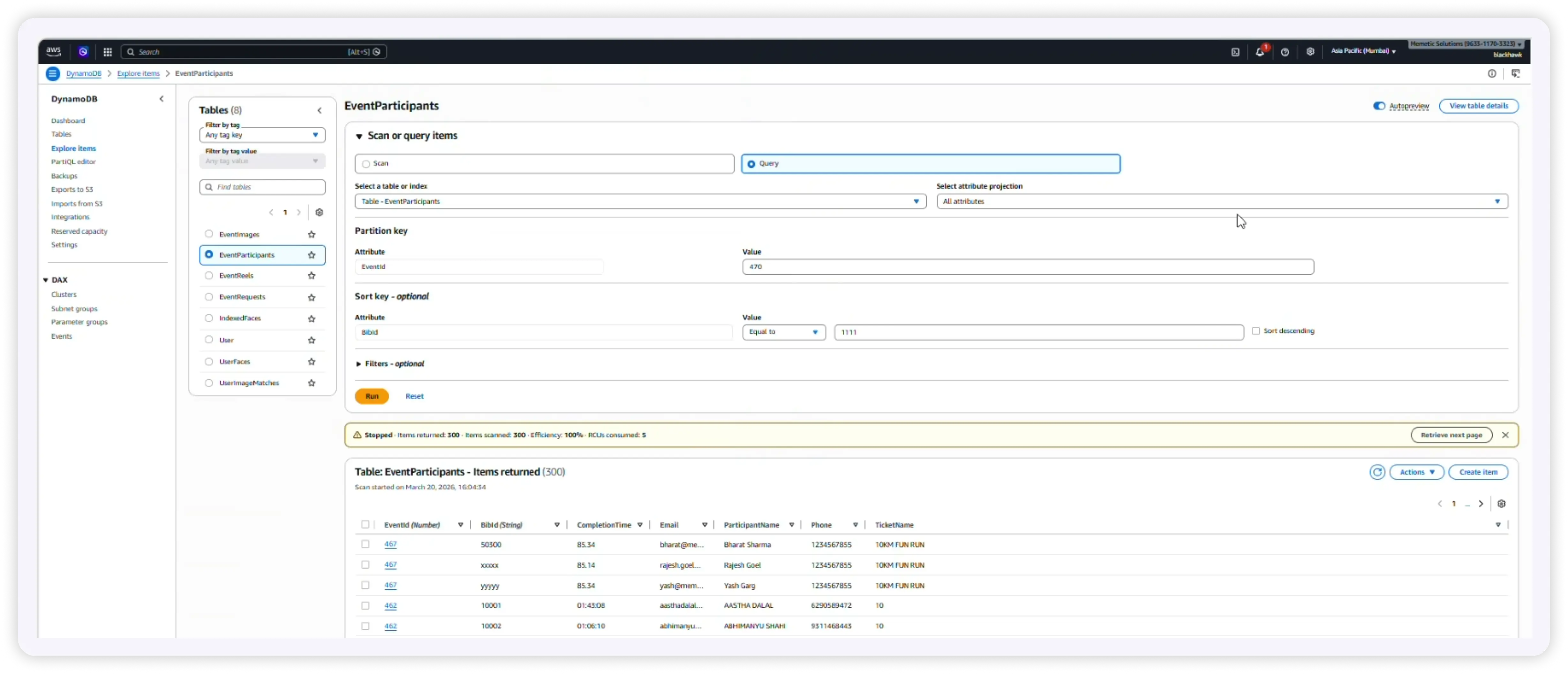
Task: Go to Backups in the sidebar
Action: point(64,176)
